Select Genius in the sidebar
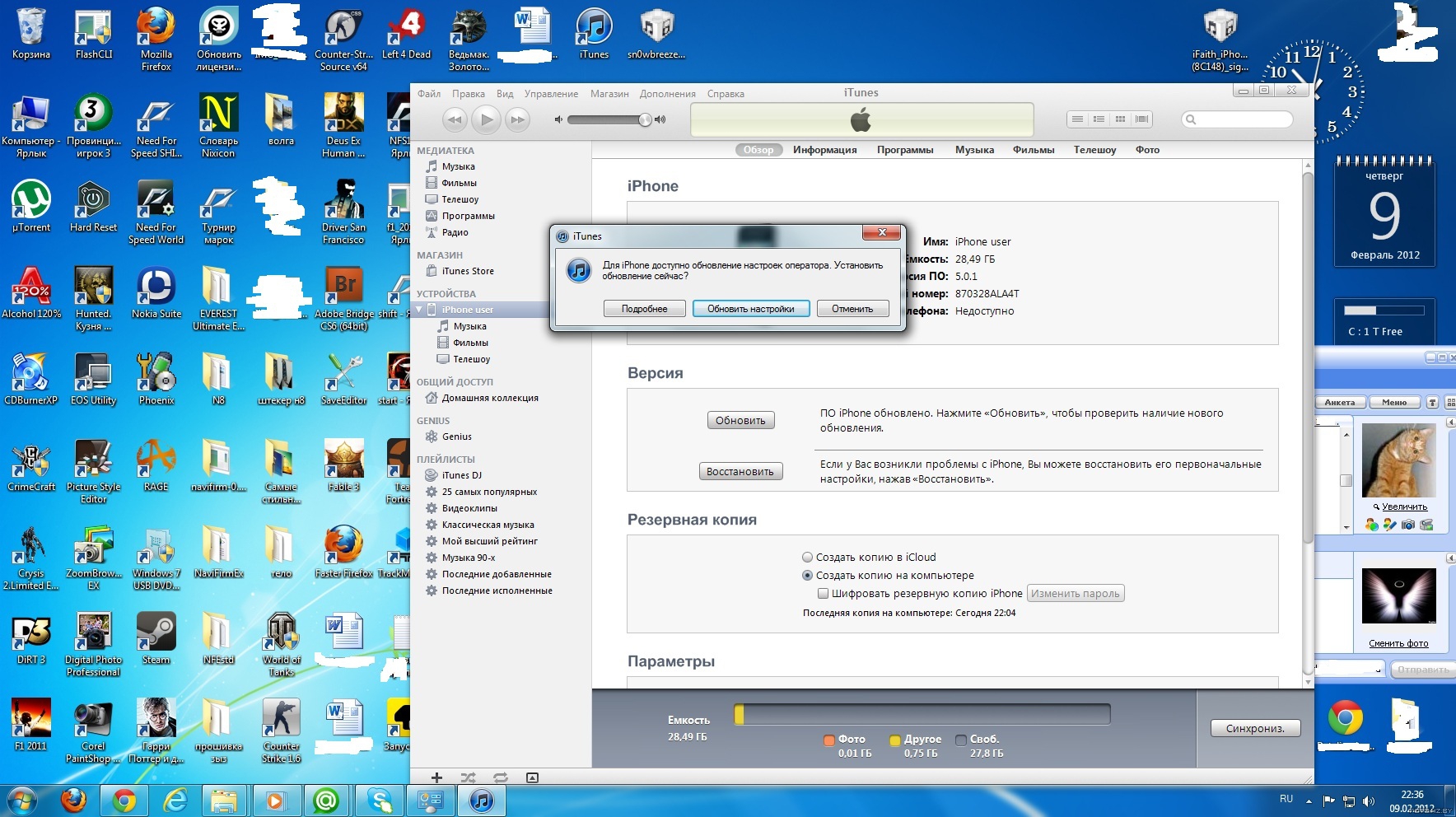The image size is (1456, 817). point(457,437)
